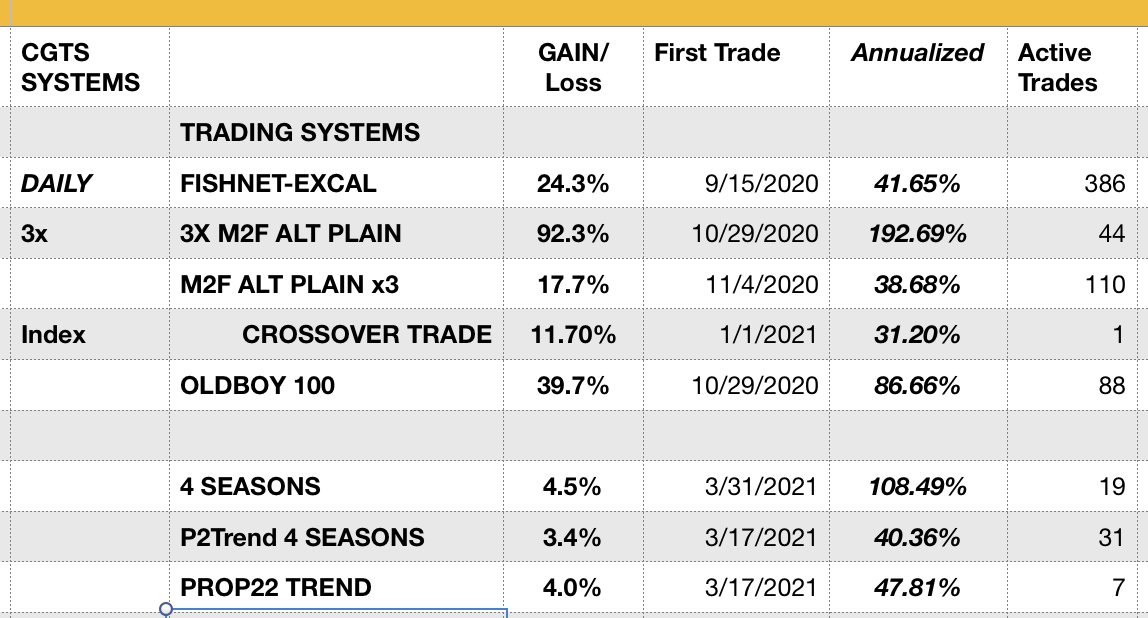Select the Annualized column header
1148x618 pixels.
click(x=917, y=54)
